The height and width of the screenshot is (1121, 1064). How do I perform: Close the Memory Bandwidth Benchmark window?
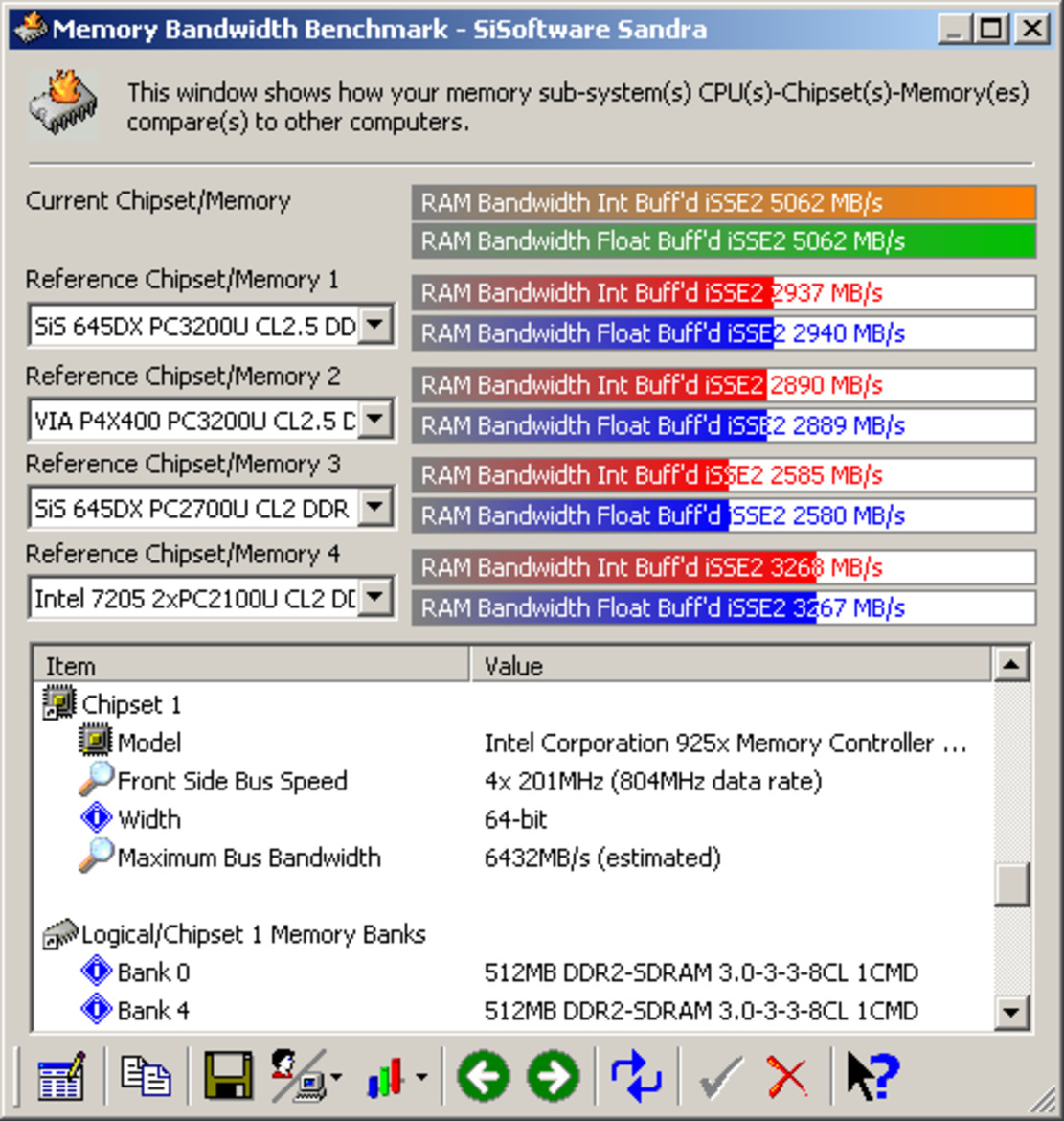point(1031,30)
